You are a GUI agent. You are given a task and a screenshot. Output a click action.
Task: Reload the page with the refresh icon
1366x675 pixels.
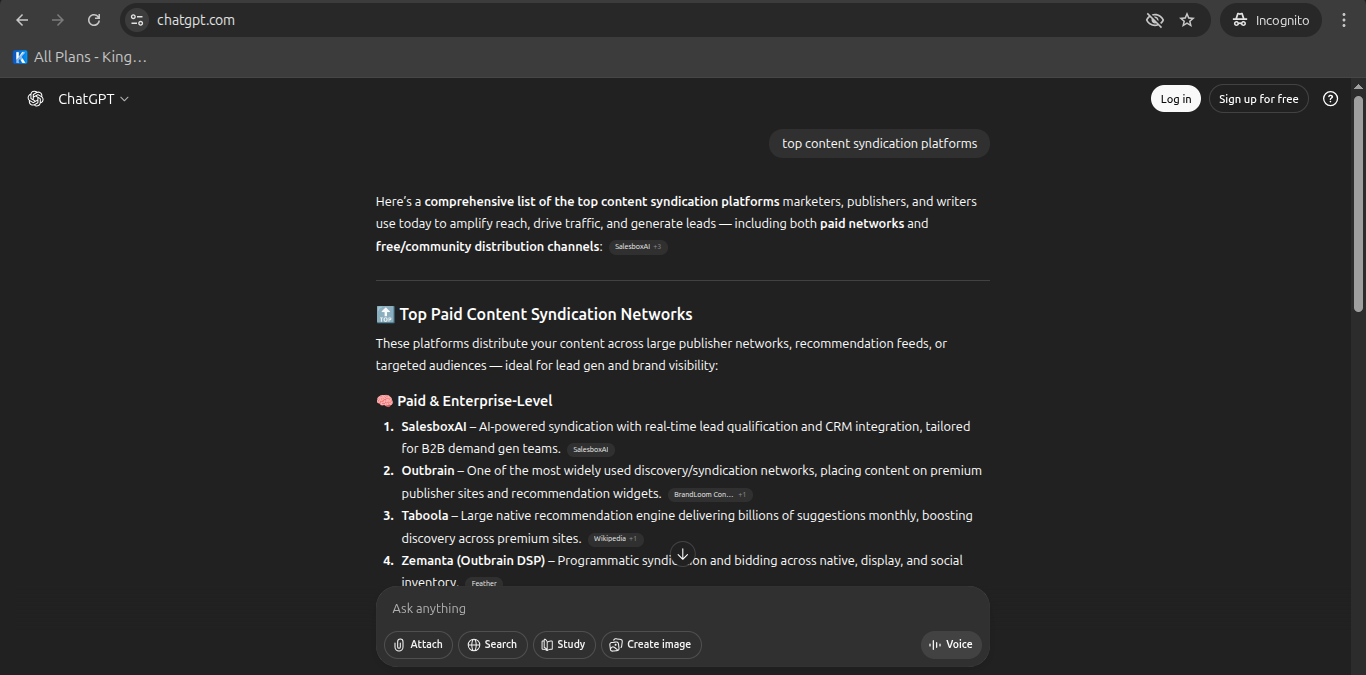94,19
